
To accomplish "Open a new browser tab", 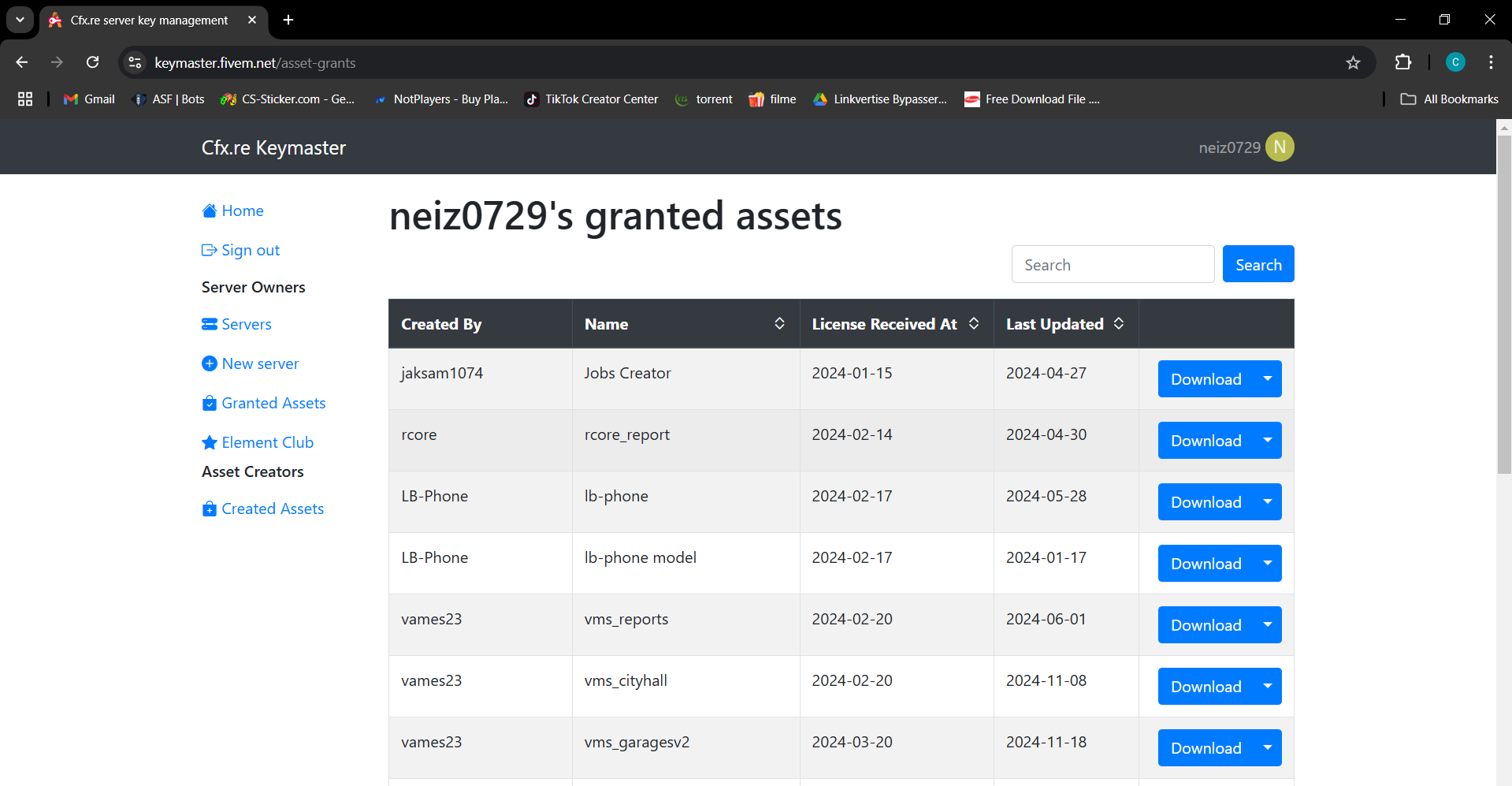I will click(288, 20).
